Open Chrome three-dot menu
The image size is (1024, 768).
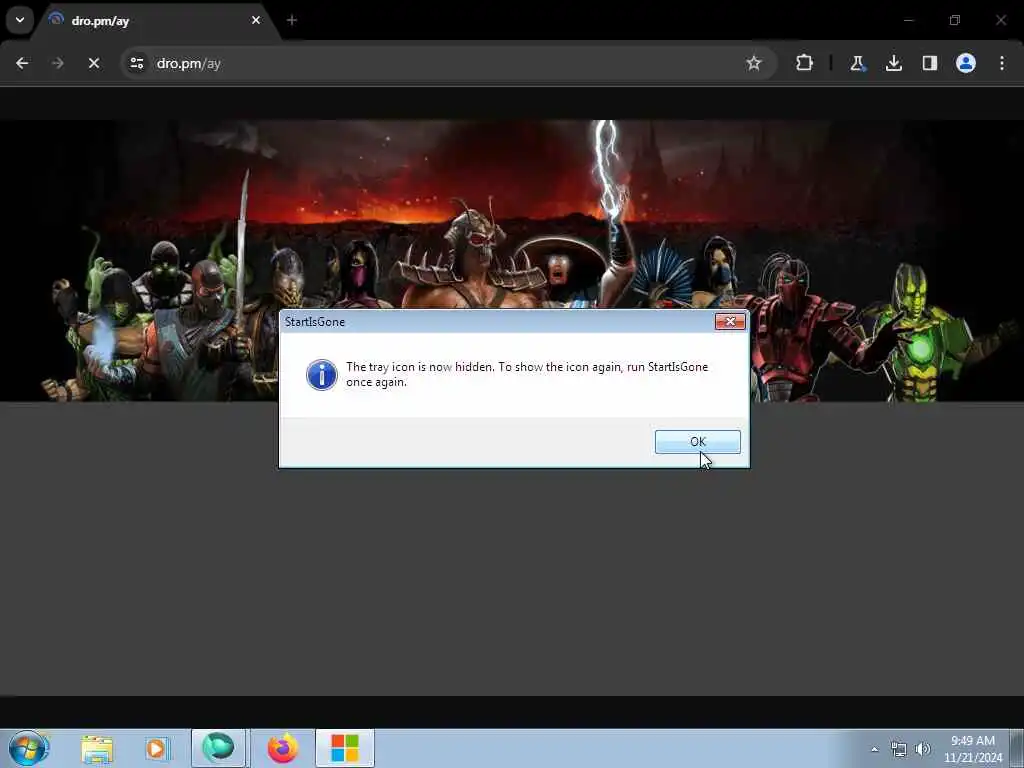(1002, 63)
